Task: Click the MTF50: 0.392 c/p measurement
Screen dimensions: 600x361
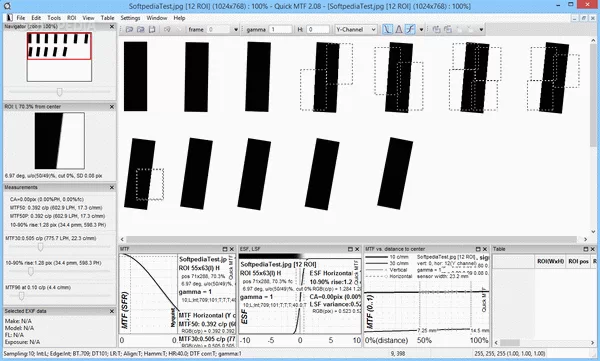Action: 56,207
